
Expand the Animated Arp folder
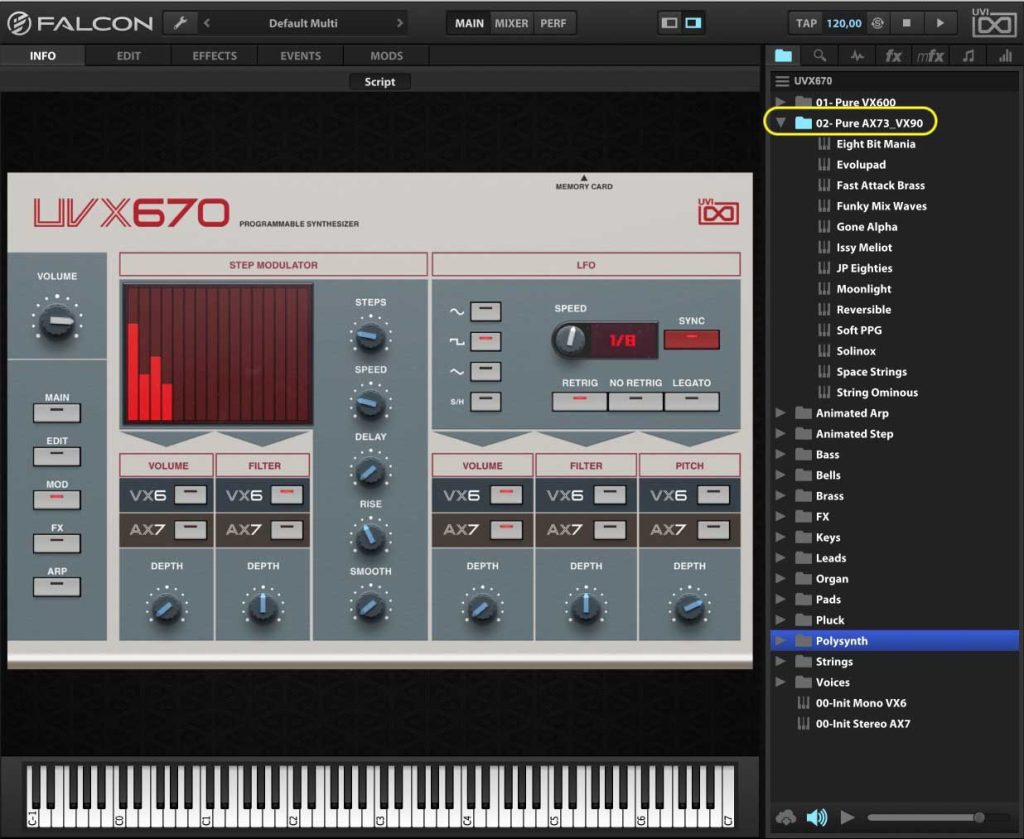click(x=781, y=413)
